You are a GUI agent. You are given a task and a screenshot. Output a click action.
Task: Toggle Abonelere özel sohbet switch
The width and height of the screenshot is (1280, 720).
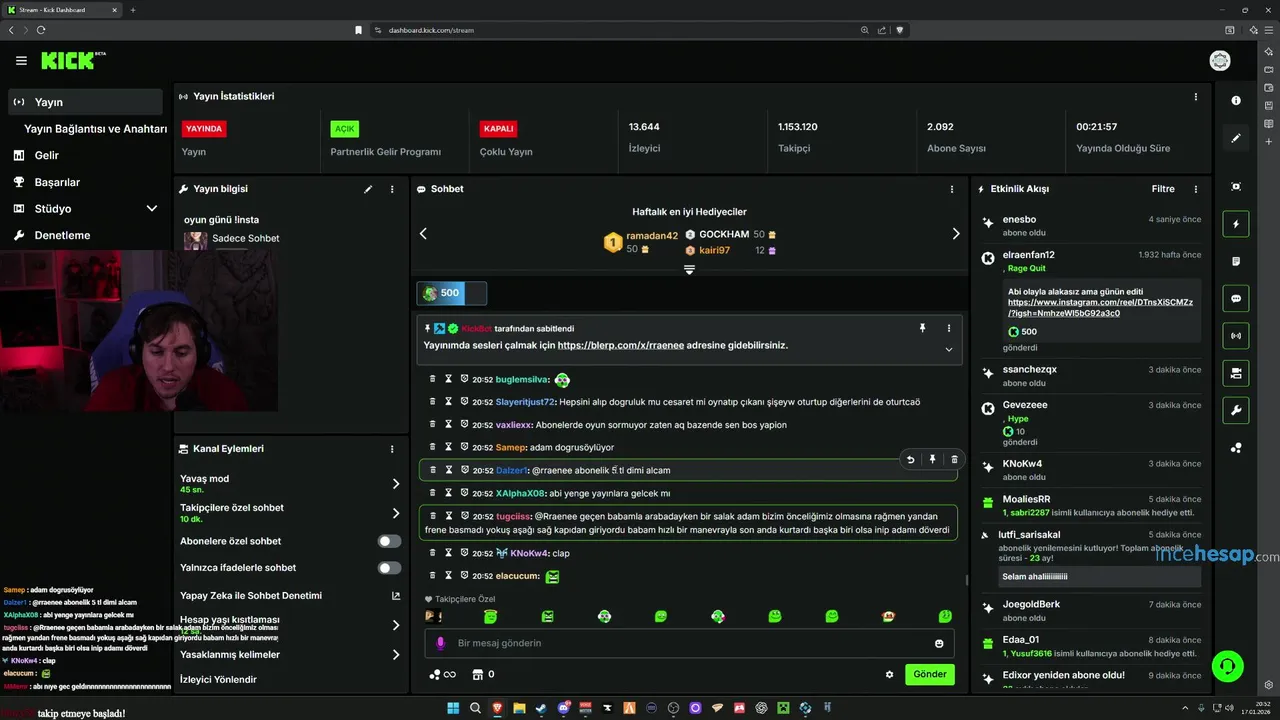tap(389, 541)
